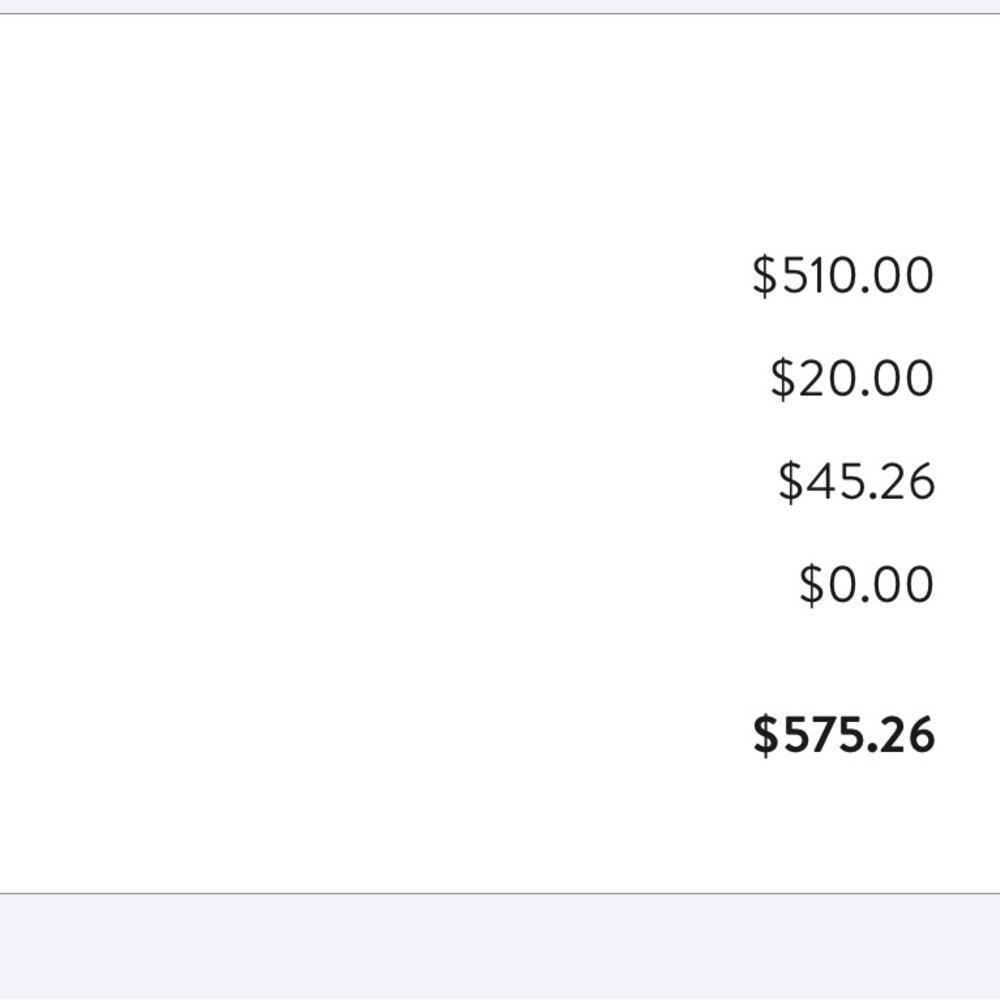
Task: Select the $20.00 line amount
Action: pos(852,379)
